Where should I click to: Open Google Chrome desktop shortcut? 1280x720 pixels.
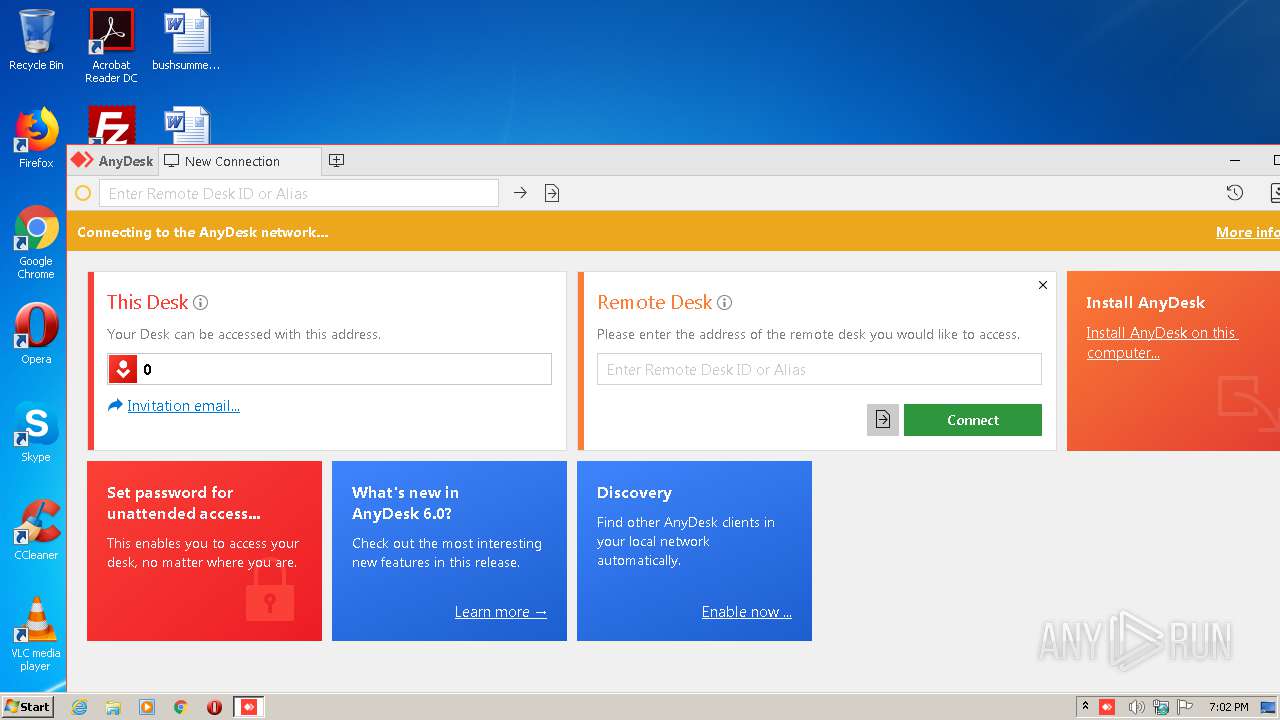pos(36,243)
